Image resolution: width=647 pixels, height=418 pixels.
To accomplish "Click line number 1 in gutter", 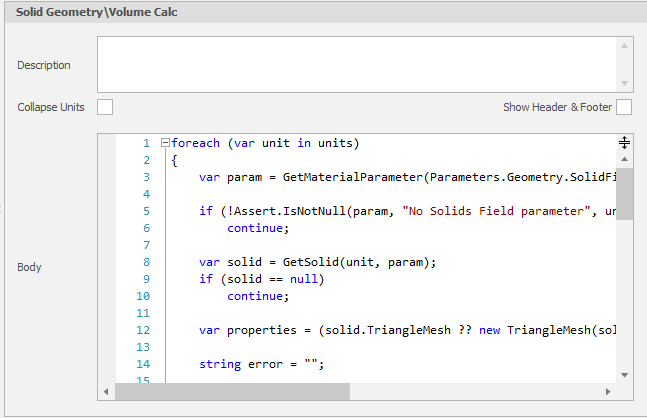I will (146, 143).
